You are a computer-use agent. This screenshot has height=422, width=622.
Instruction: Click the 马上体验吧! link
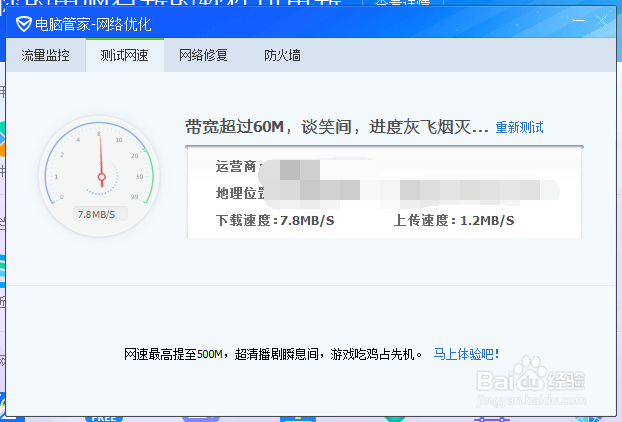pos(466,354)
